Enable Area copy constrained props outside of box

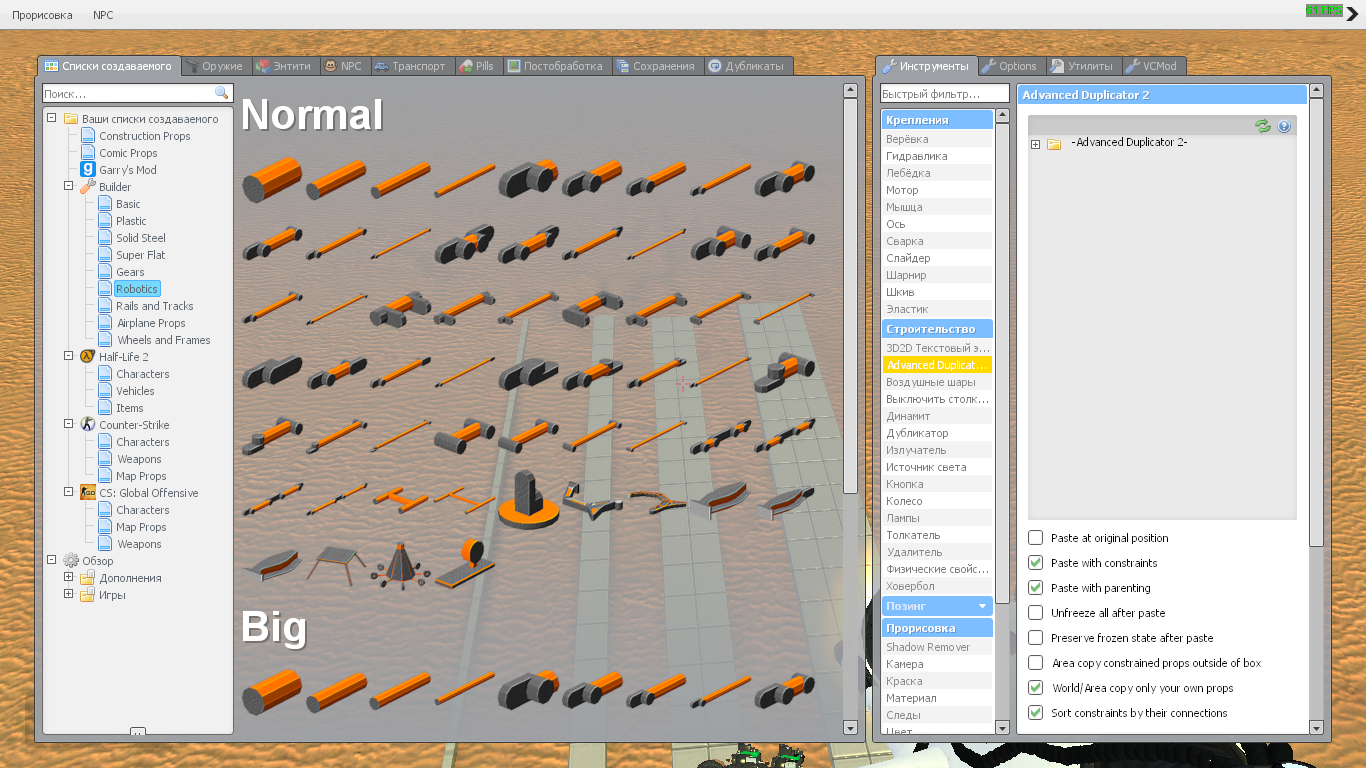pos(1036,663)
